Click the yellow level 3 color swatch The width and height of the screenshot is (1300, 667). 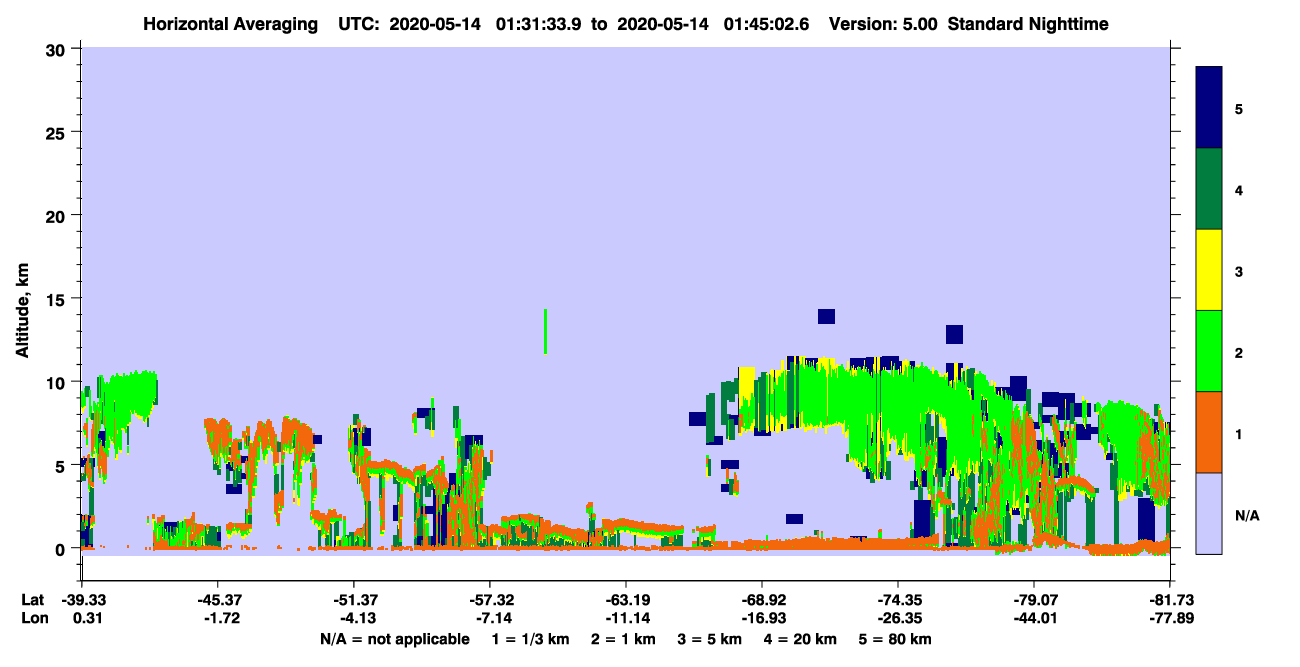point(1209,270)
